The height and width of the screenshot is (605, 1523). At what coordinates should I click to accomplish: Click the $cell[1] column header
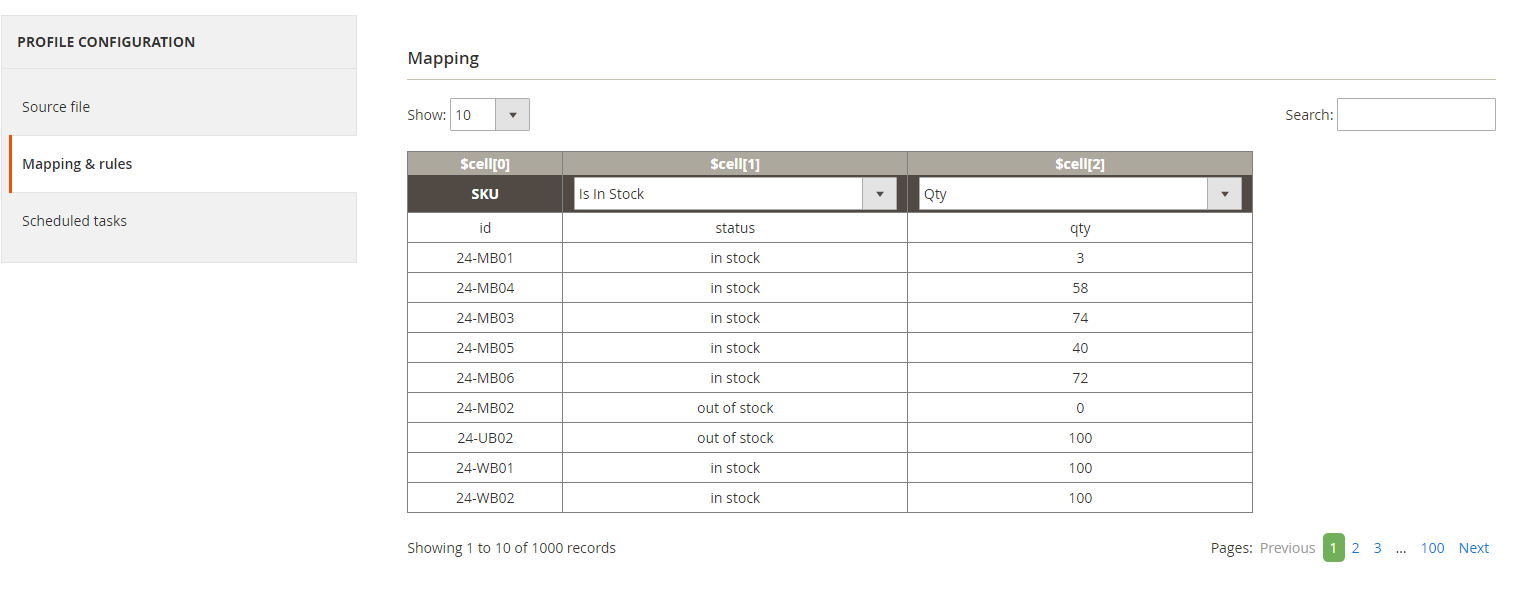coord(735,164)
